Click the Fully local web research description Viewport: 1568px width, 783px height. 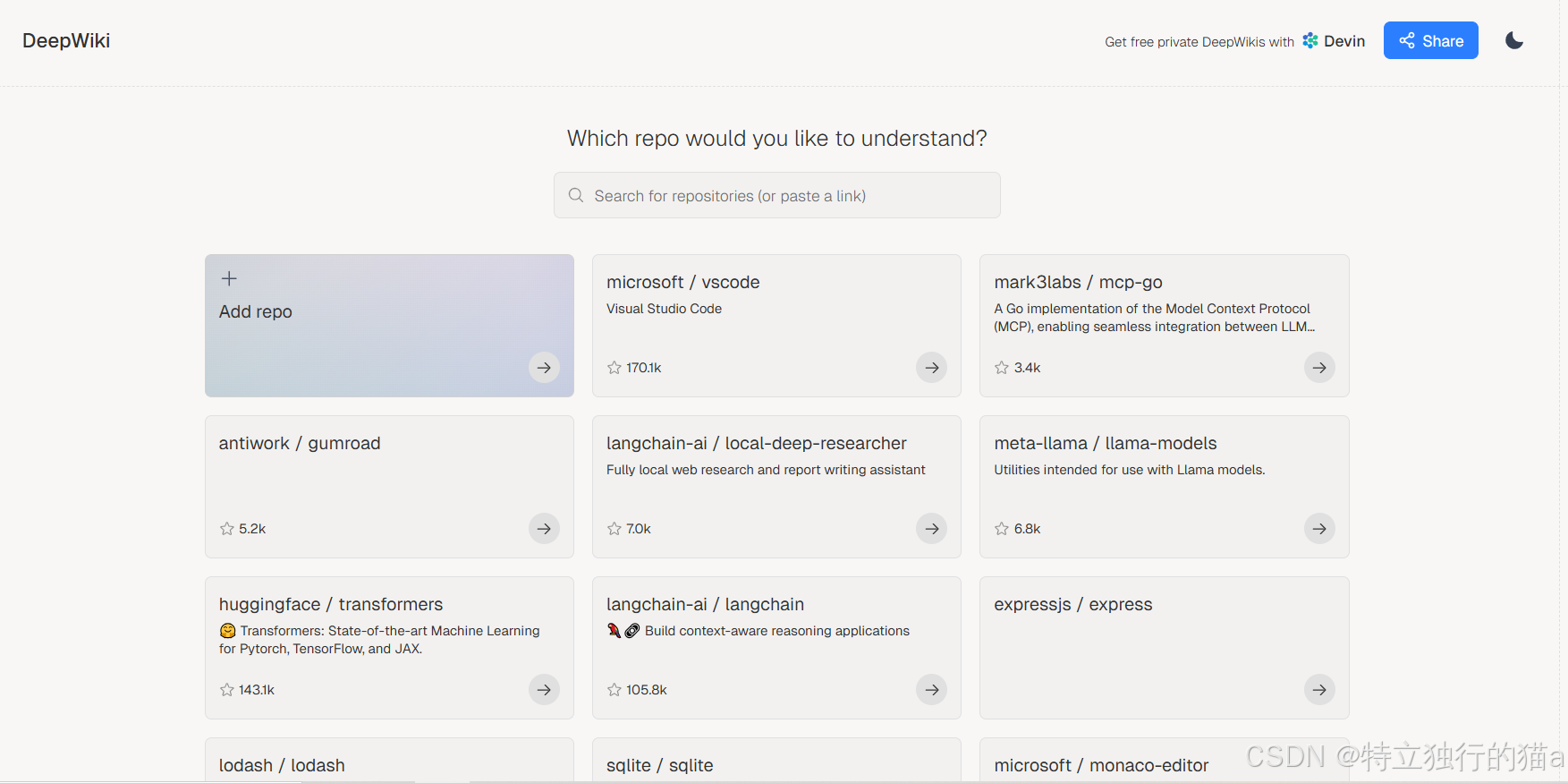(x=766, y=470)
